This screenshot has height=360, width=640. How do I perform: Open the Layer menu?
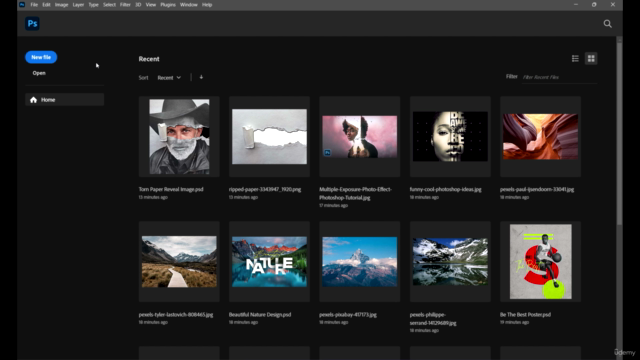click(78, 4)
